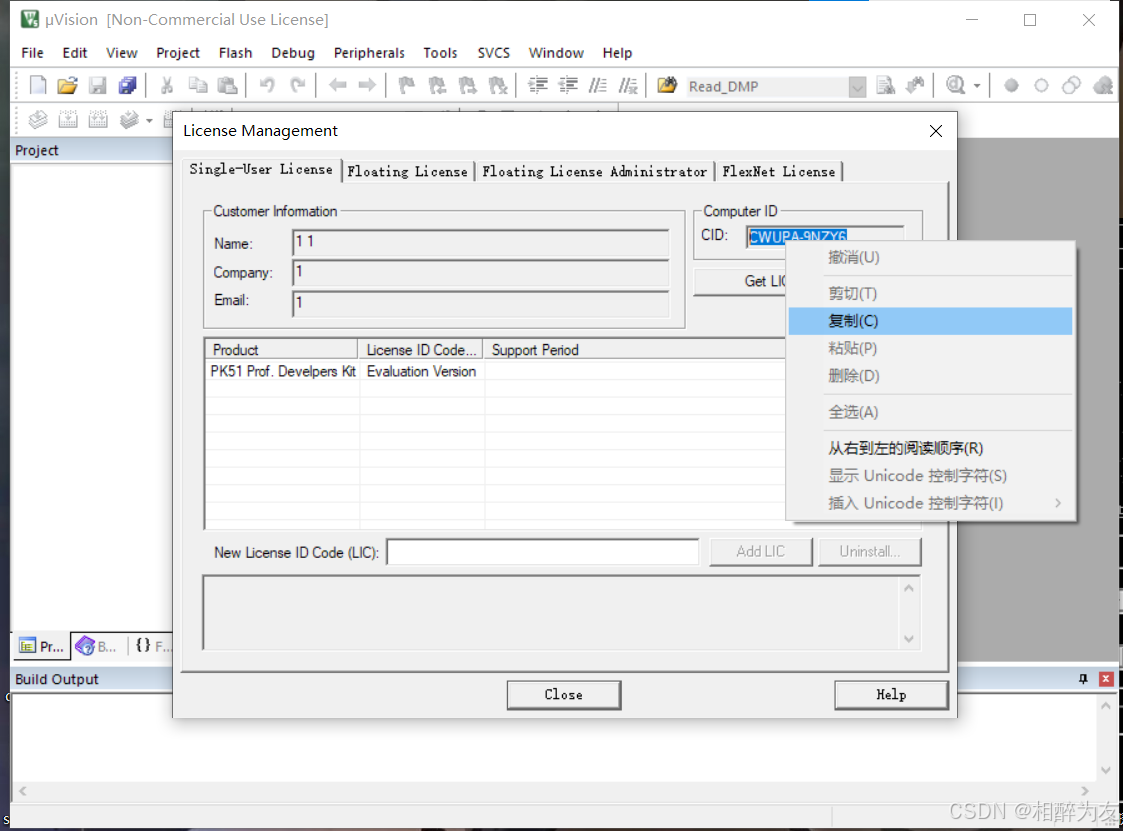The width and height of the screenshot is (1123, 831).
Task: Expand the Batch Build dropdown arrow
Action: 149,120
